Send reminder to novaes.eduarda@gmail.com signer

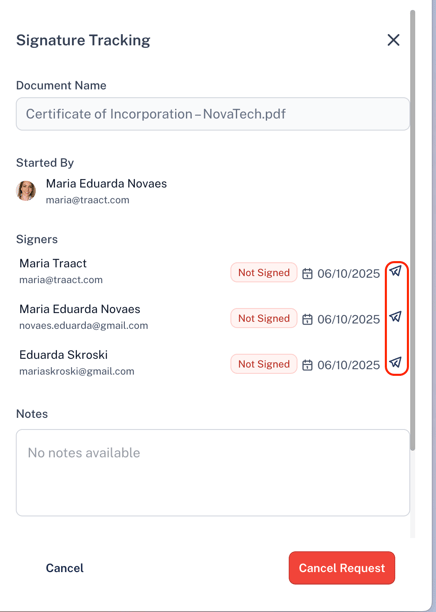click(396, 316)
